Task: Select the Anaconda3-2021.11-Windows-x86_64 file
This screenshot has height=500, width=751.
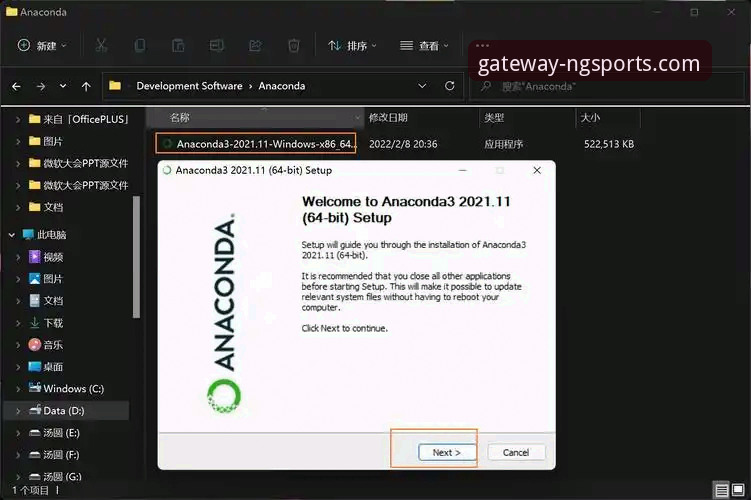Action: coord(256,143)
